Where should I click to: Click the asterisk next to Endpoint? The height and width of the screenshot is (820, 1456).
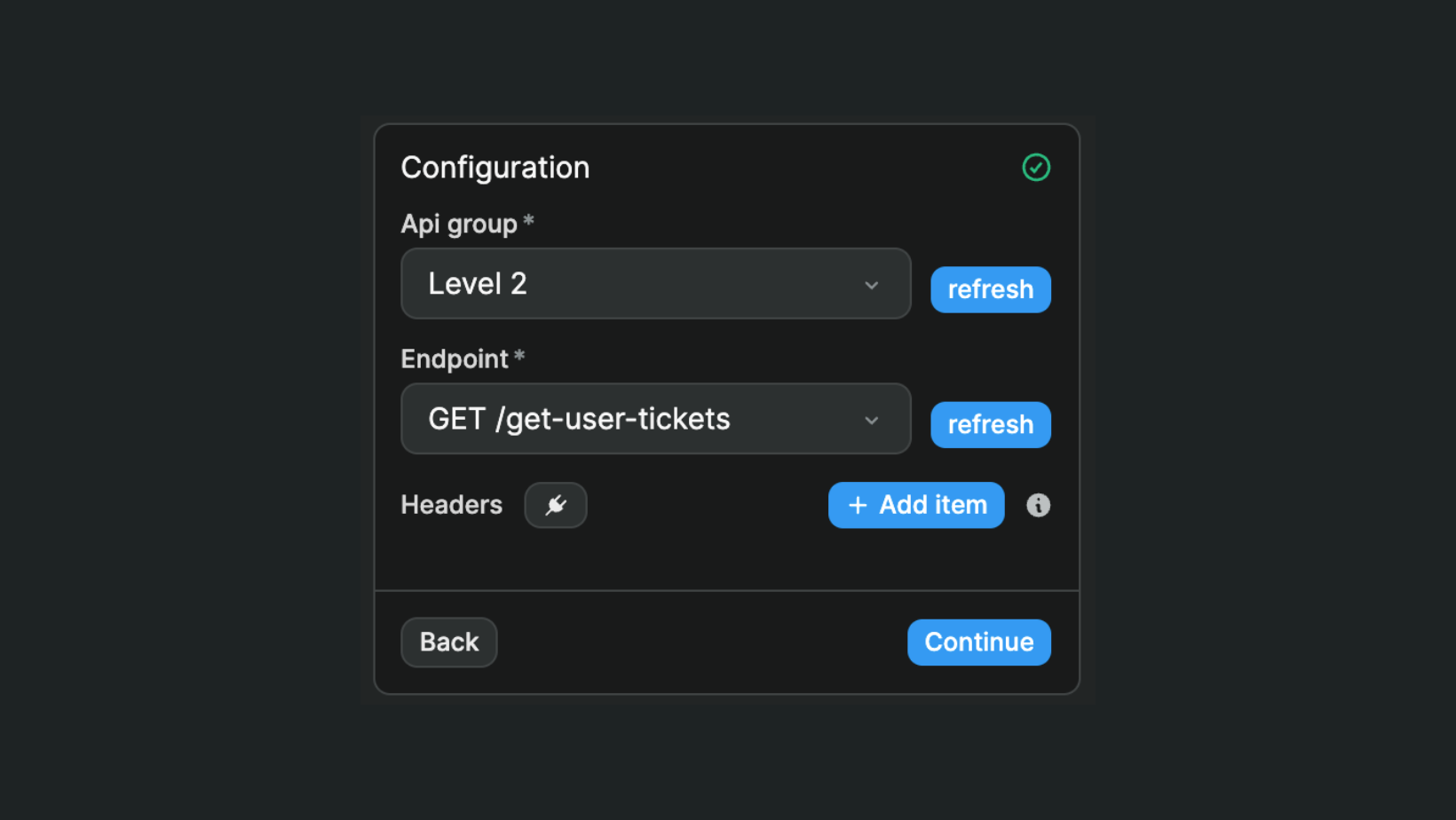[519, 357]
